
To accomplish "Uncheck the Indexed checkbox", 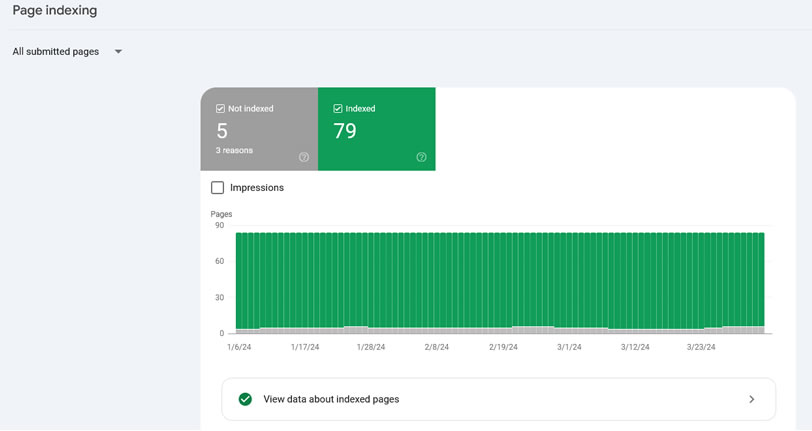I will 338,108.
